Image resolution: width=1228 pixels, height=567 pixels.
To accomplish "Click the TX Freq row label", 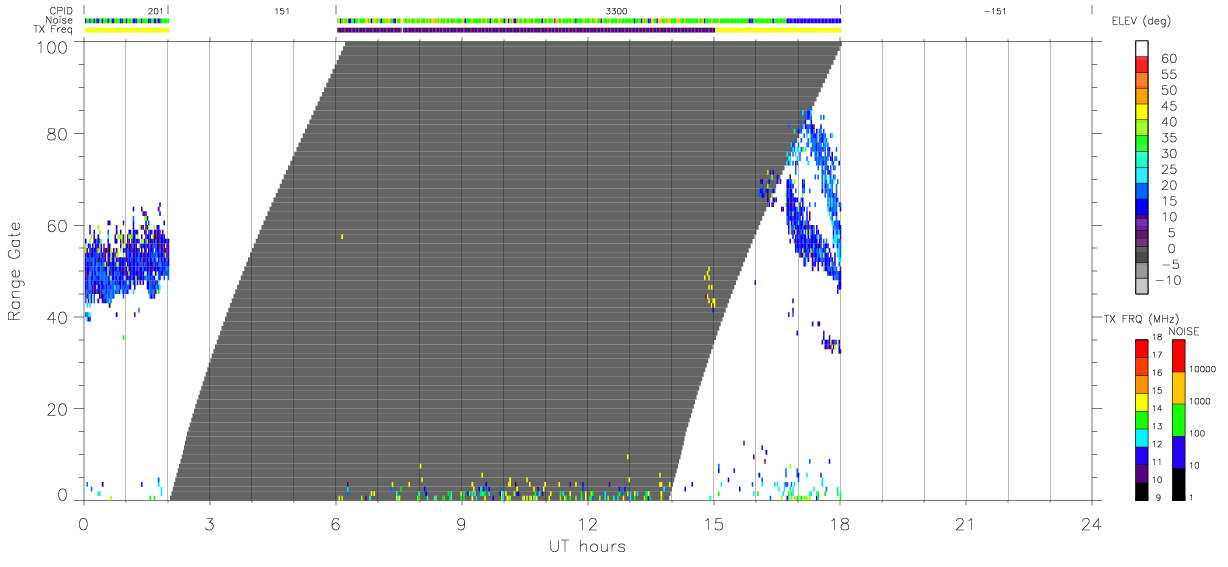I will 55,30.
